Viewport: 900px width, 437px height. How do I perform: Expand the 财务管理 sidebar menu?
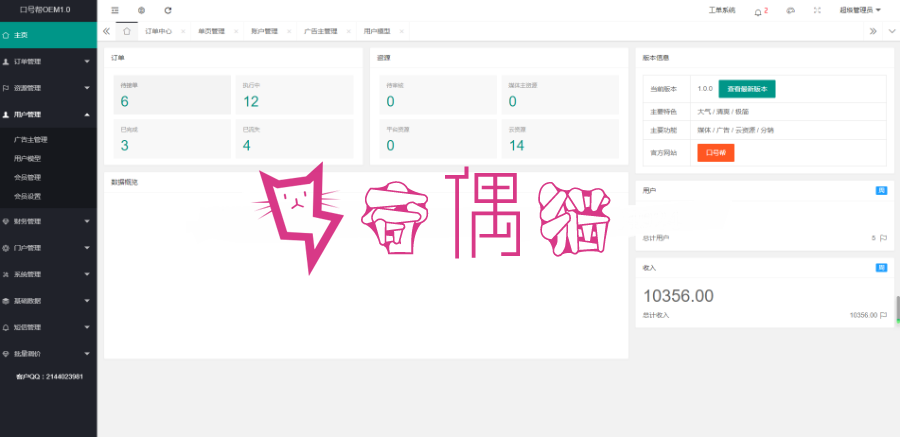click(x=48, y=221)
